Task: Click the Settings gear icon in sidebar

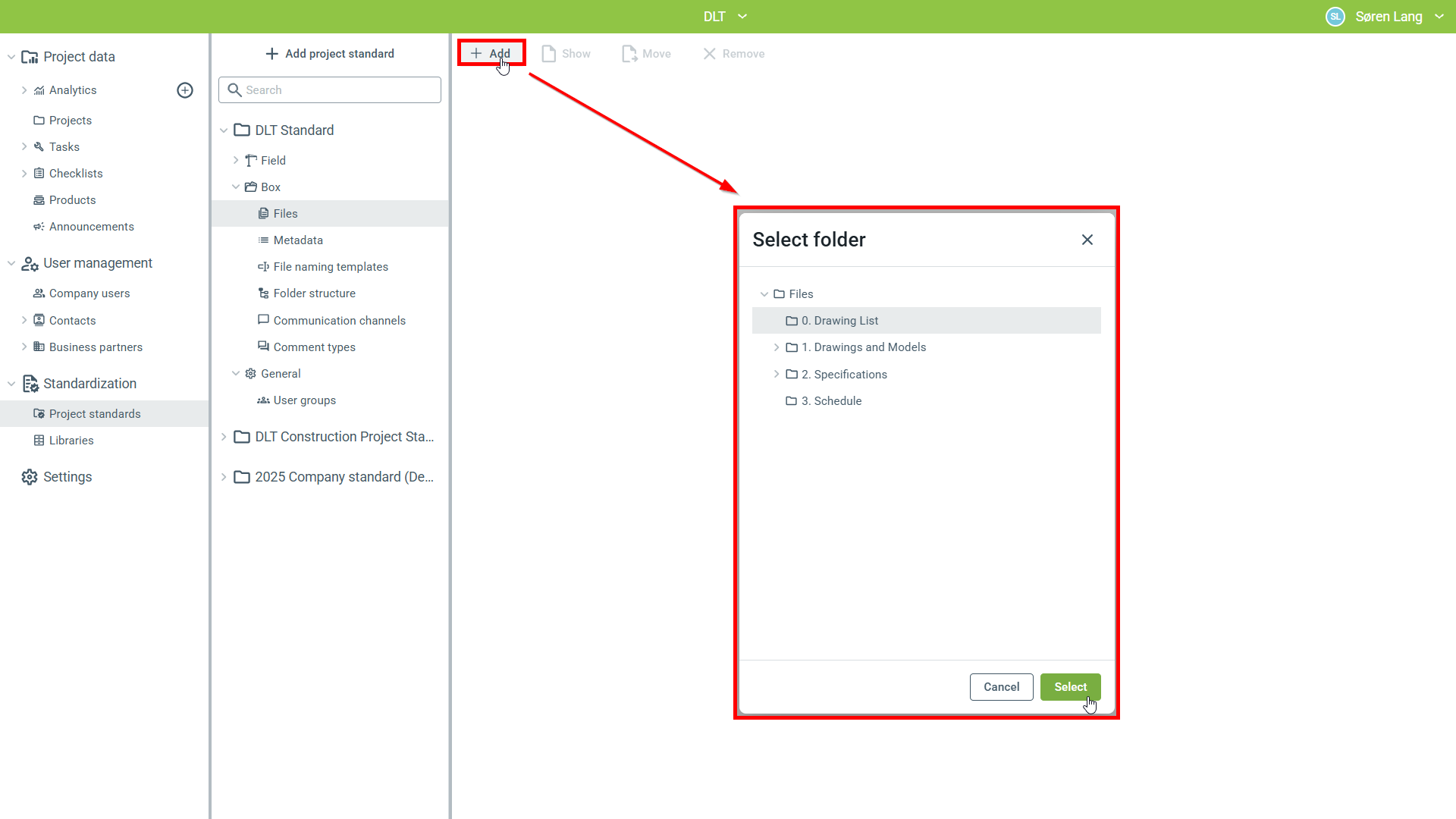Action: pos(30,477)
